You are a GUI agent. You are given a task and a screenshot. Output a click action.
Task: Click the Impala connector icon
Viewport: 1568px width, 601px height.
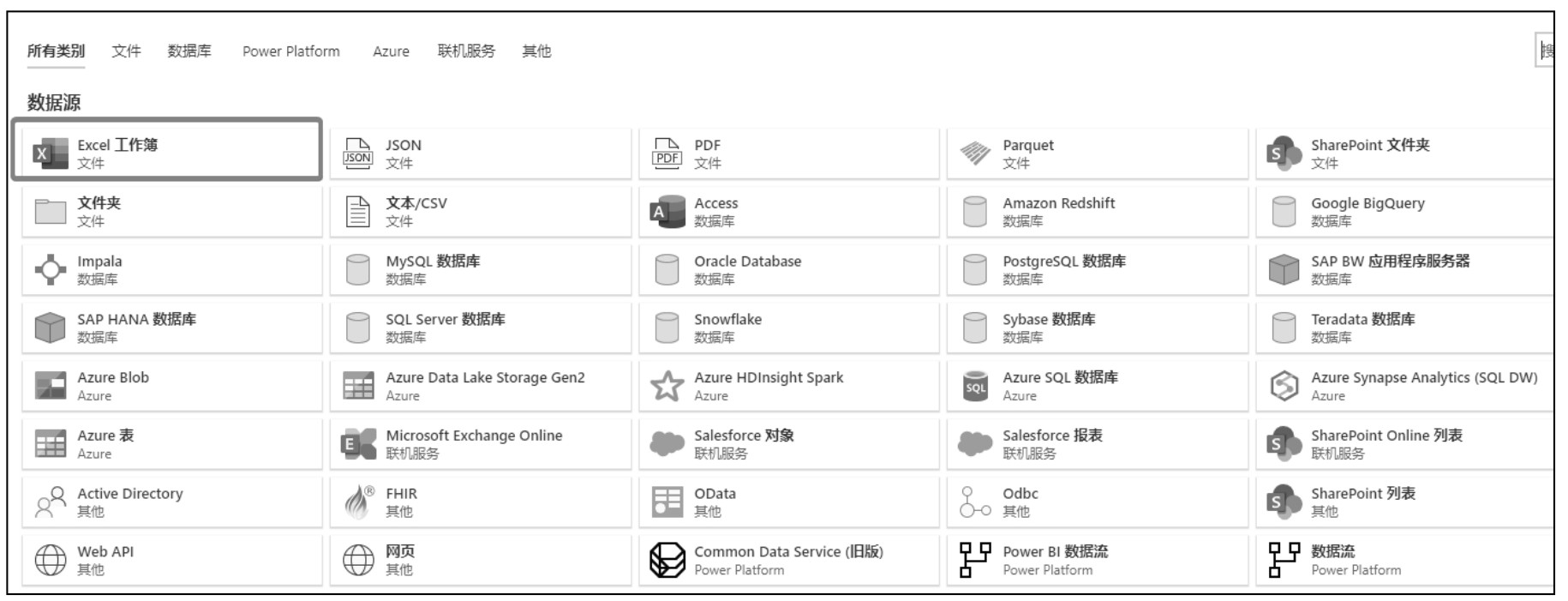pyautogui.click(x=50, y=269)
